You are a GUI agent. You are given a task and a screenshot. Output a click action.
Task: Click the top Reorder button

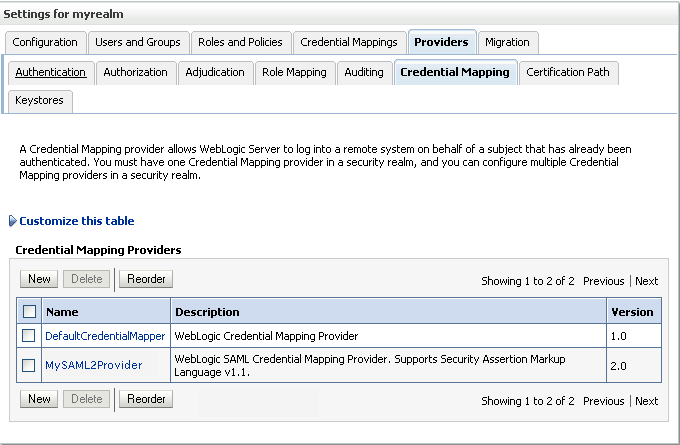point(146,279)
